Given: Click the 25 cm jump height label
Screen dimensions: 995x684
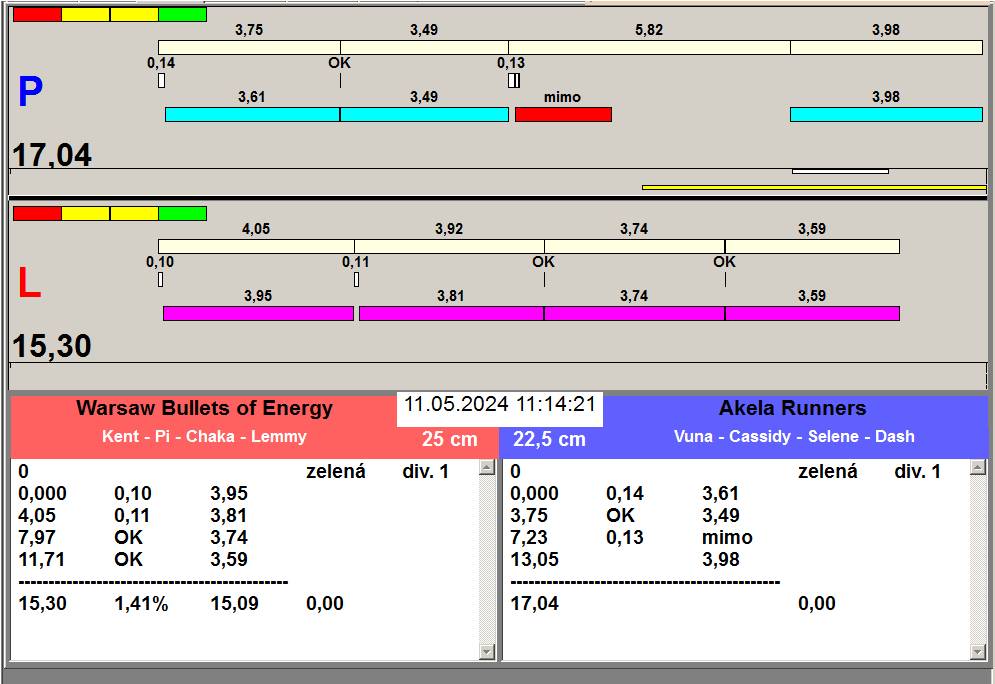Looking at the screenshot, I should [x=449, y=439].
